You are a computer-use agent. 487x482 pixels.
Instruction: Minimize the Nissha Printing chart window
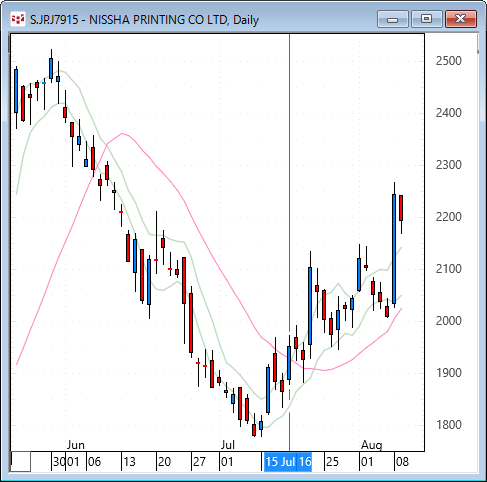coord(393,19)
